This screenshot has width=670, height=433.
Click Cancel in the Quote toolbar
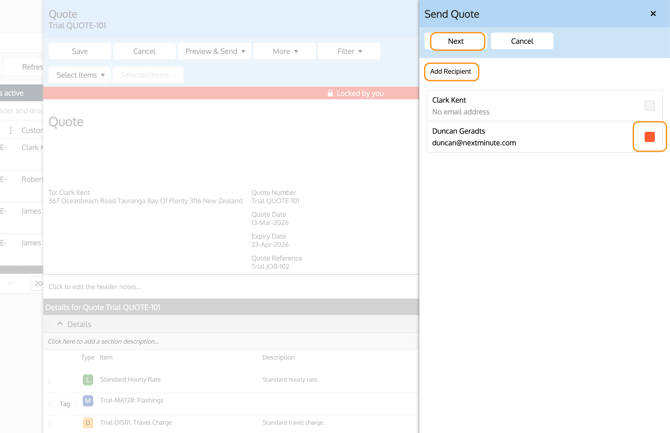click(x=144, y=51)
